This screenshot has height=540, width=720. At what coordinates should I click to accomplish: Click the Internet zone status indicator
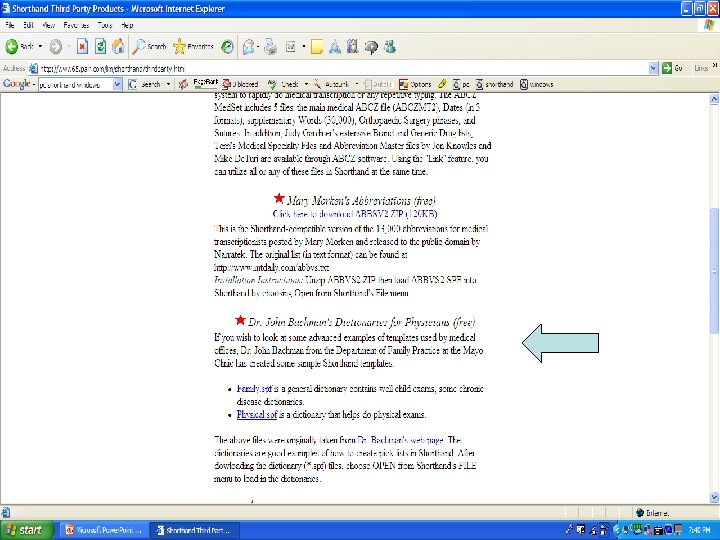[x=653, y=512]
